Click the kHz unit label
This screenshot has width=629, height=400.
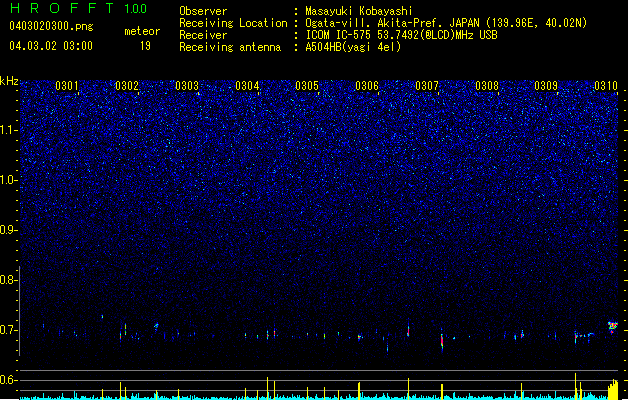[9, 81]
